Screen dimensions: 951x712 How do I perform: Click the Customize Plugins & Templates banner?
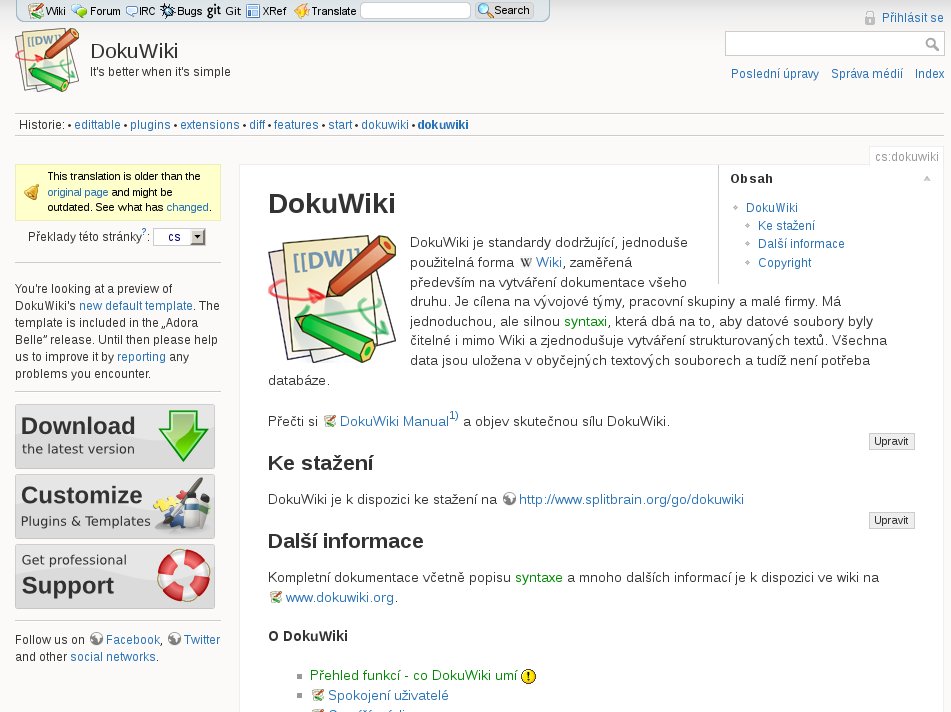pyautogui.click(x=115, y=506)
